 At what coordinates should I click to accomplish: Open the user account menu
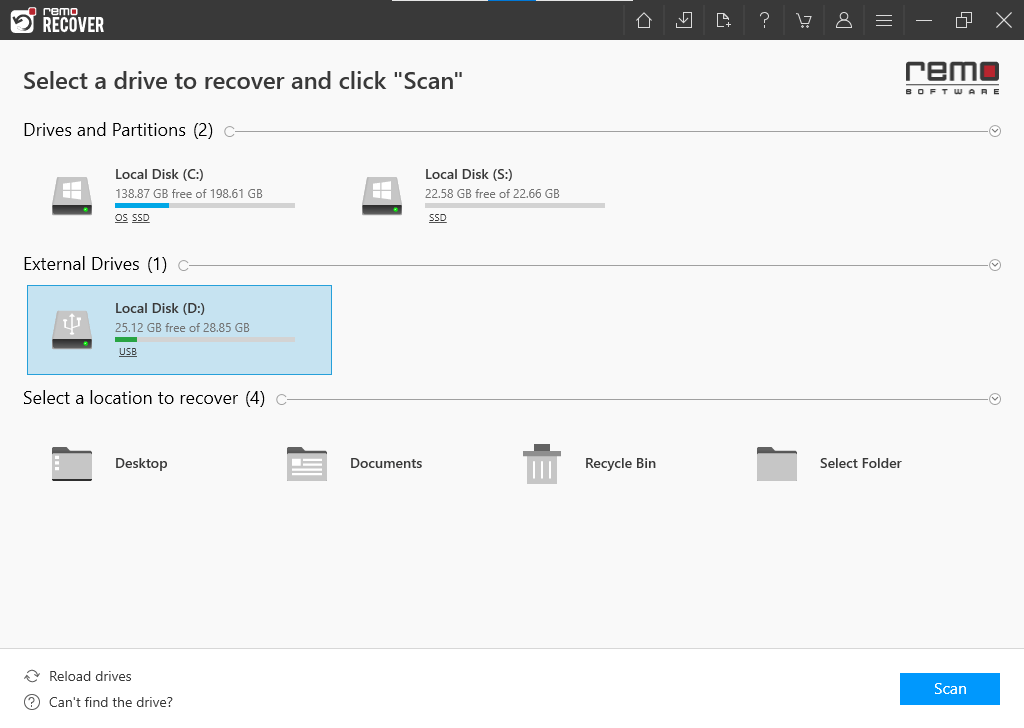pyautogui.click(x=844, y=19)
